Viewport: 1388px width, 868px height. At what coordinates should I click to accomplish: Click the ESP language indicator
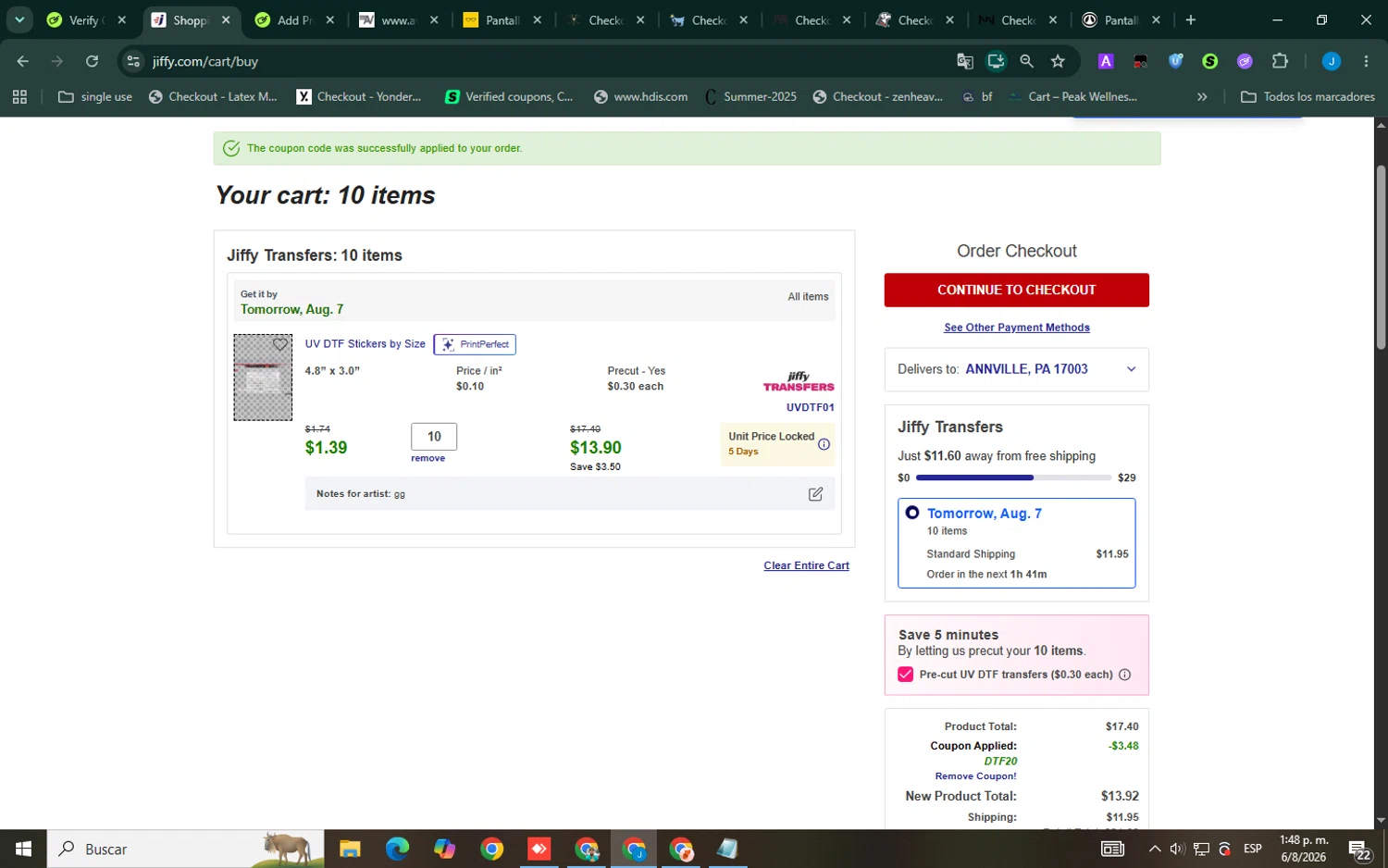point(1253,849)
